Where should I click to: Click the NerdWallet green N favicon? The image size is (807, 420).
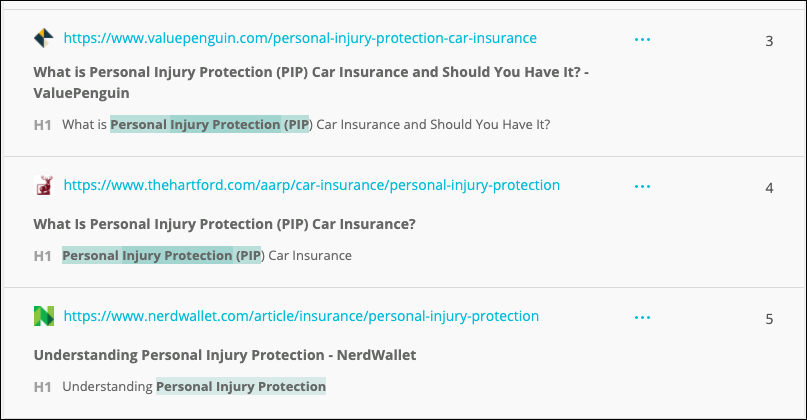click(x=43, y=316)
